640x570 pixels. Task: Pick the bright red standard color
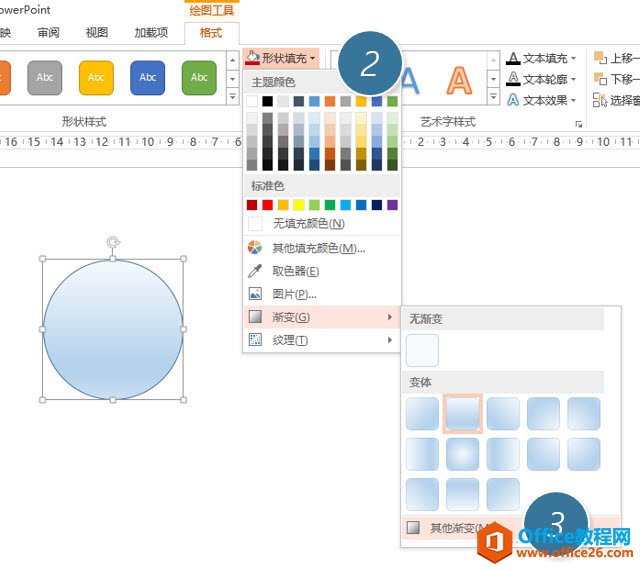pos(267,205)
